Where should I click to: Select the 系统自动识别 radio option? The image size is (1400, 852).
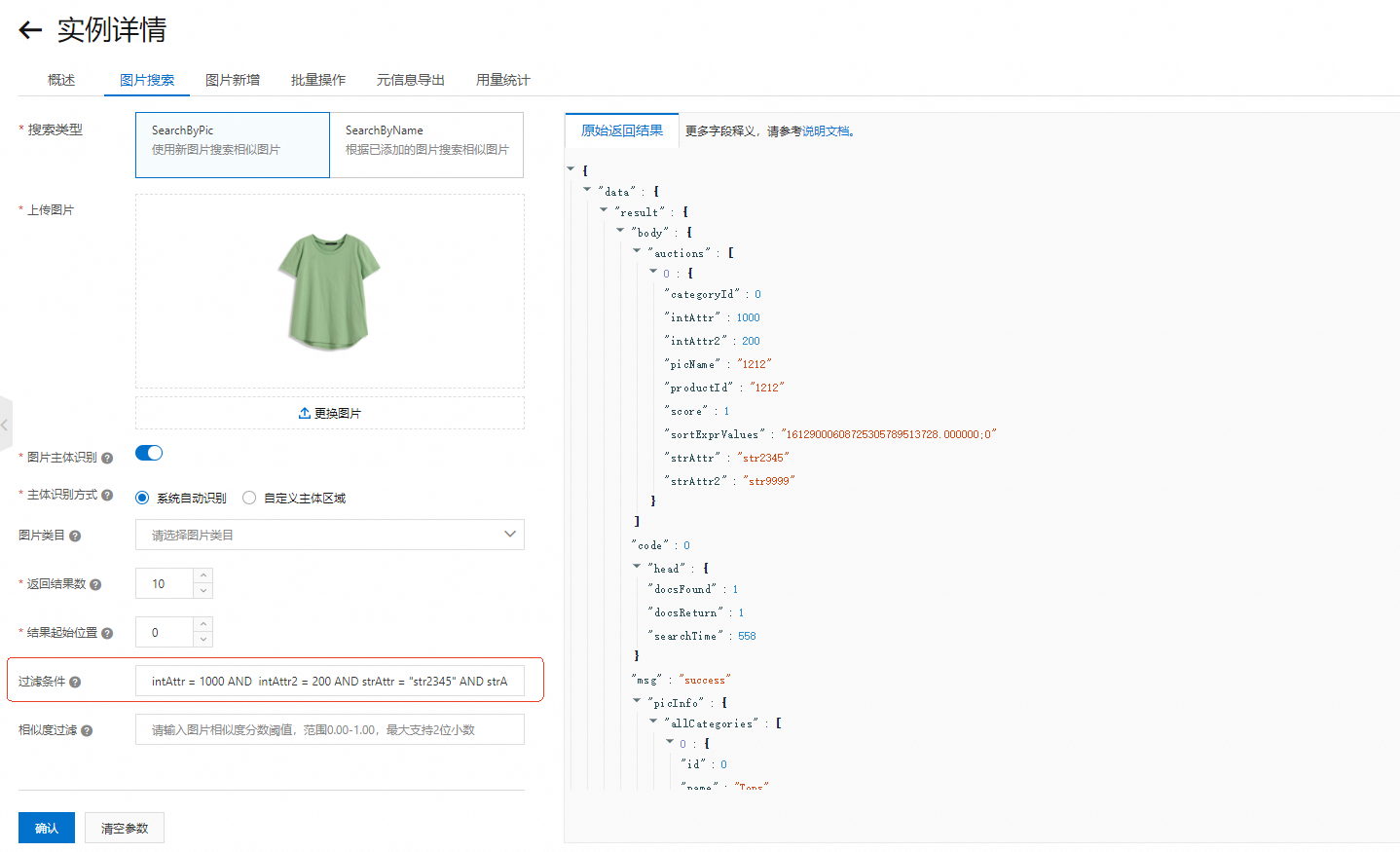tap(142, 498)
